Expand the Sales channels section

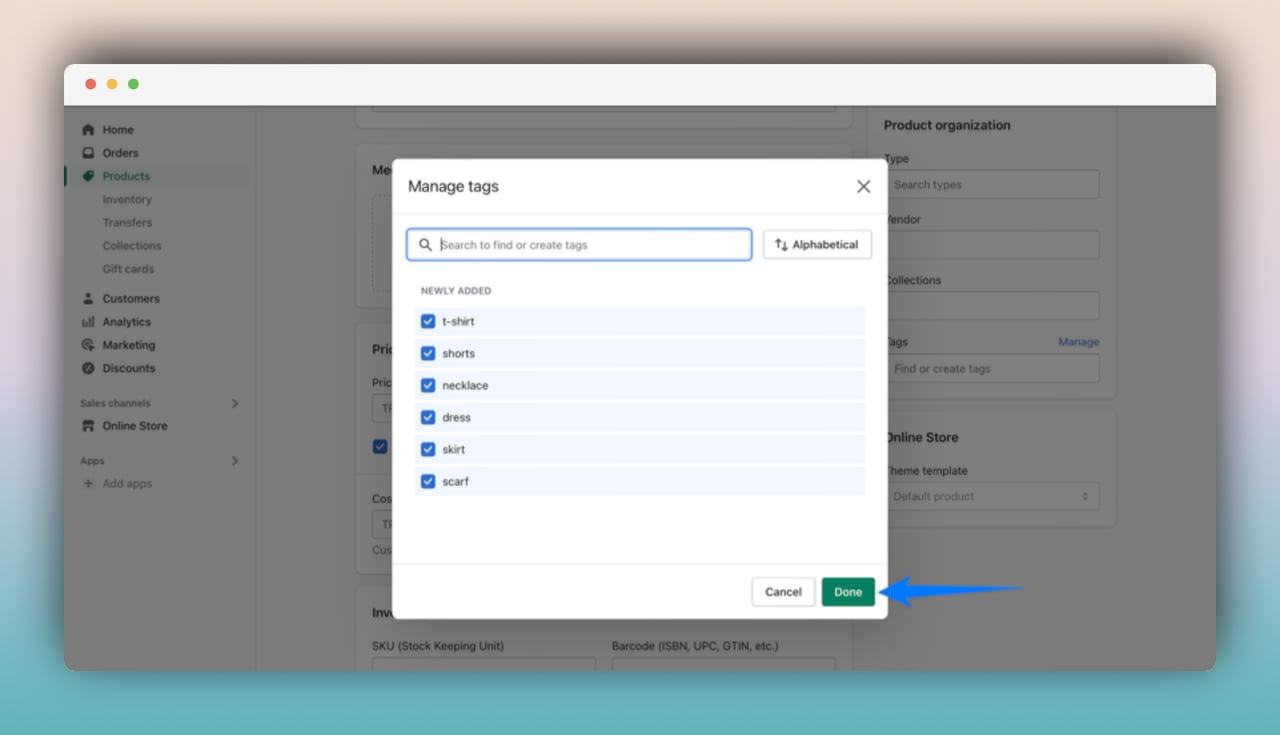(x=233, y=403)
